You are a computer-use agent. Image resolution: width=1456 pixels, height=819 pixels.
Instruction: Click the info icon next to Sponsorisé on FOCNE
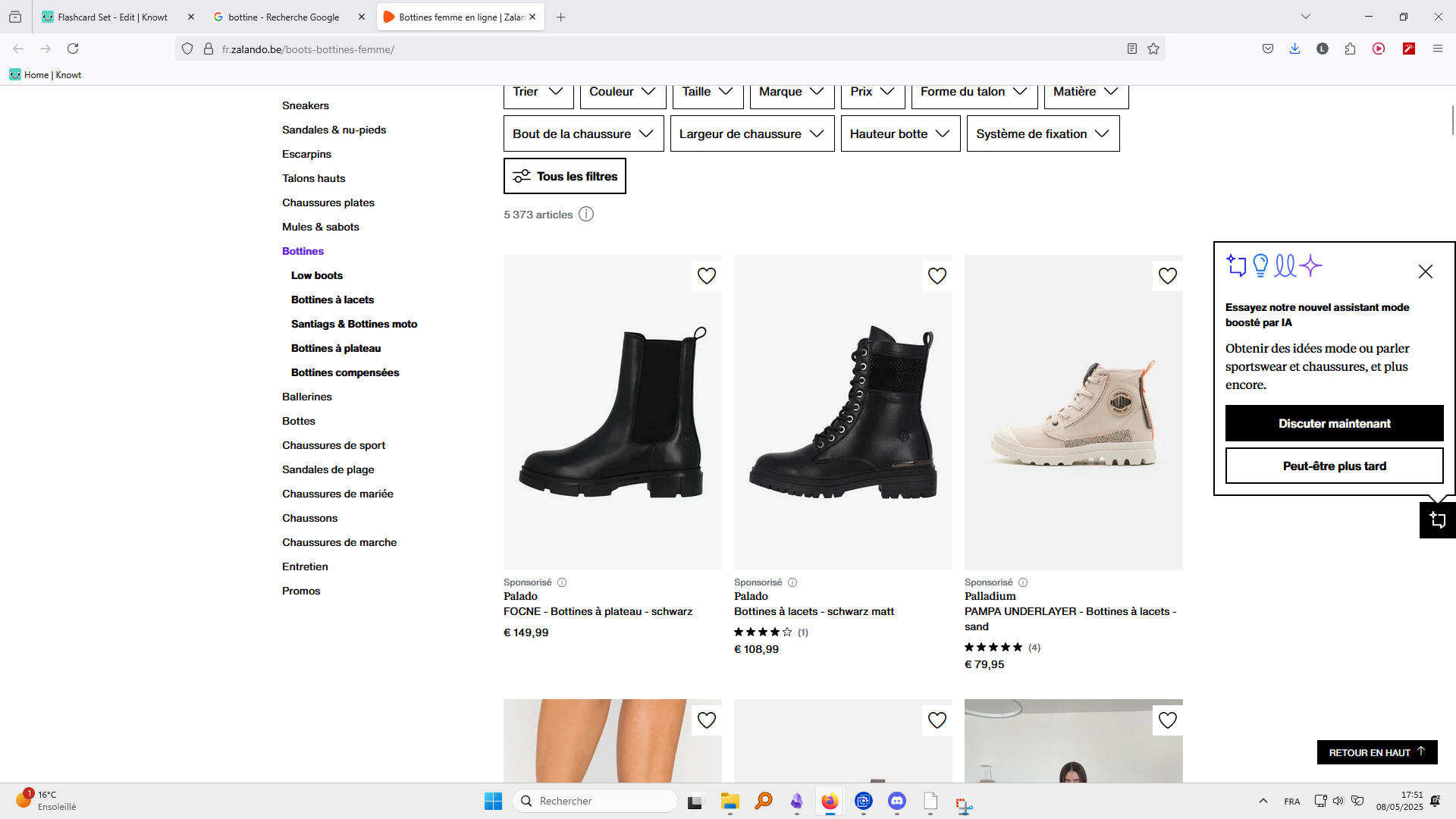561,582
